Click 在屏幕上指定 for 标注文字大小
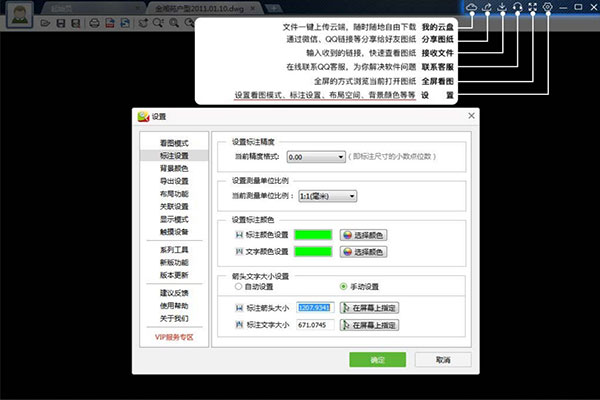Screen dimensions: 600x400 [x=369, y=325]
